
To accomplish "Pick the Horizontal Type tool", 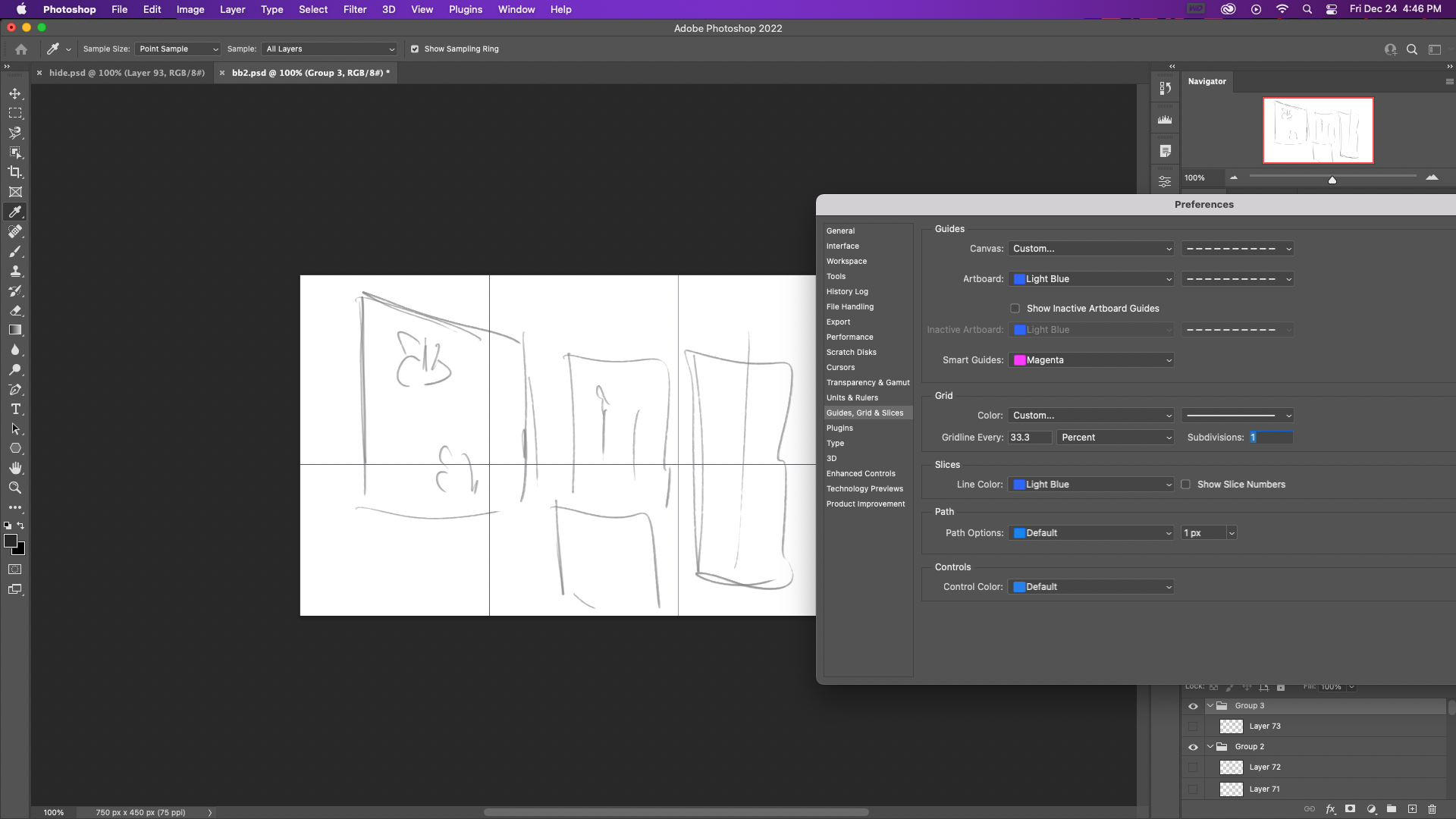I will [15, 409].
